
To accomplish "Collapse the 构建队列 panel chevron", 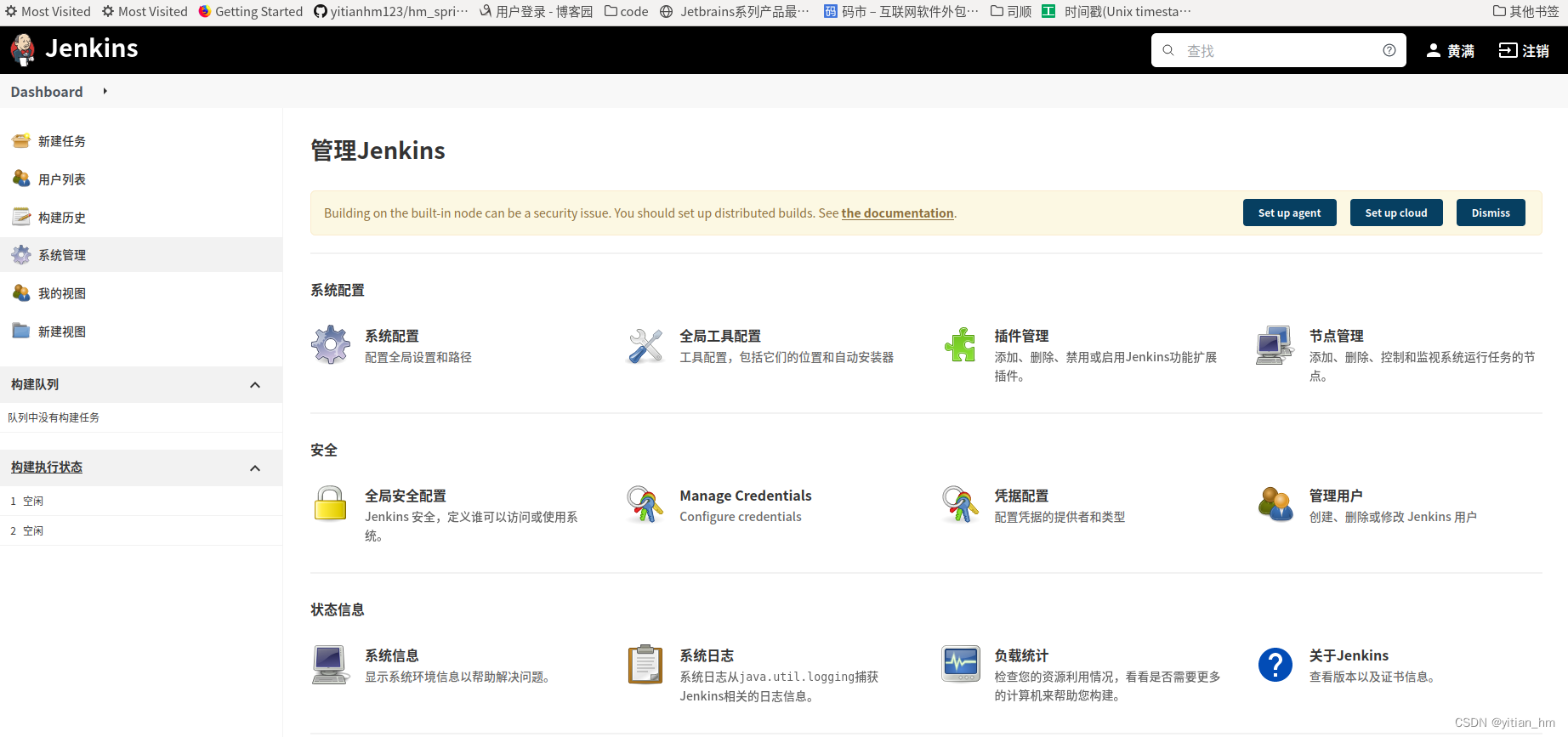I will 255,385.
